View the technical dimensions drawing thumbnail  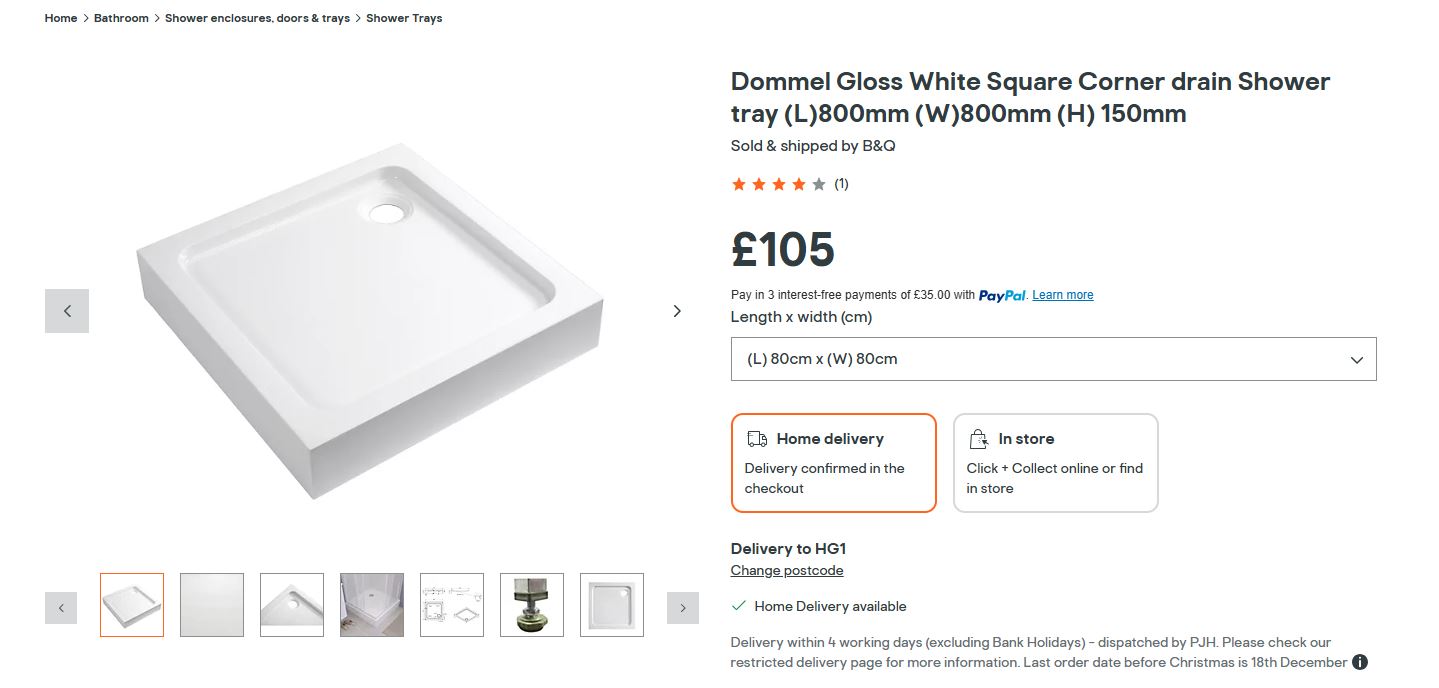pos(452,605)
